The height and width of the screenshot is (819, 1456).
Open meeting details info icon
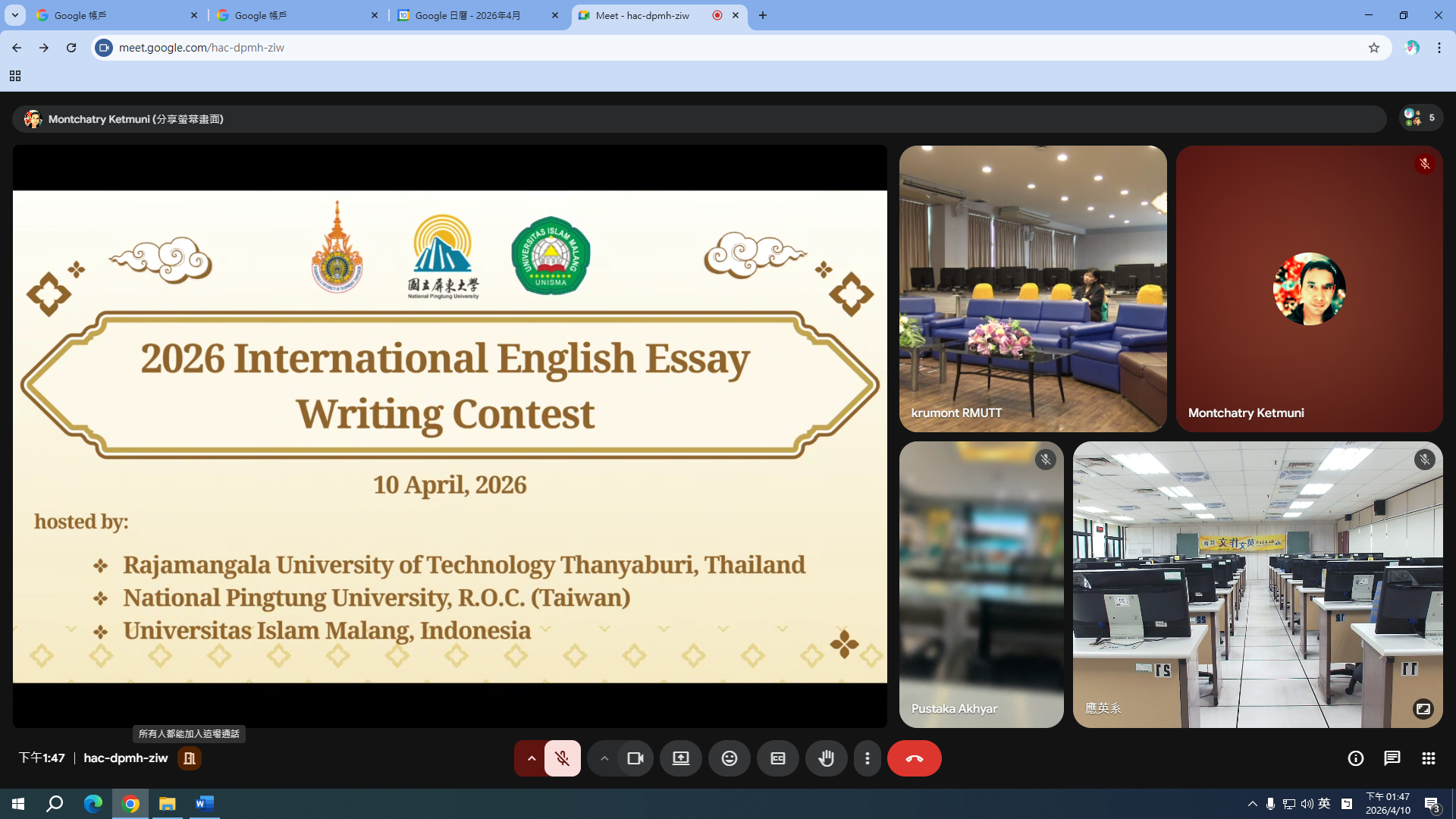1355,758
